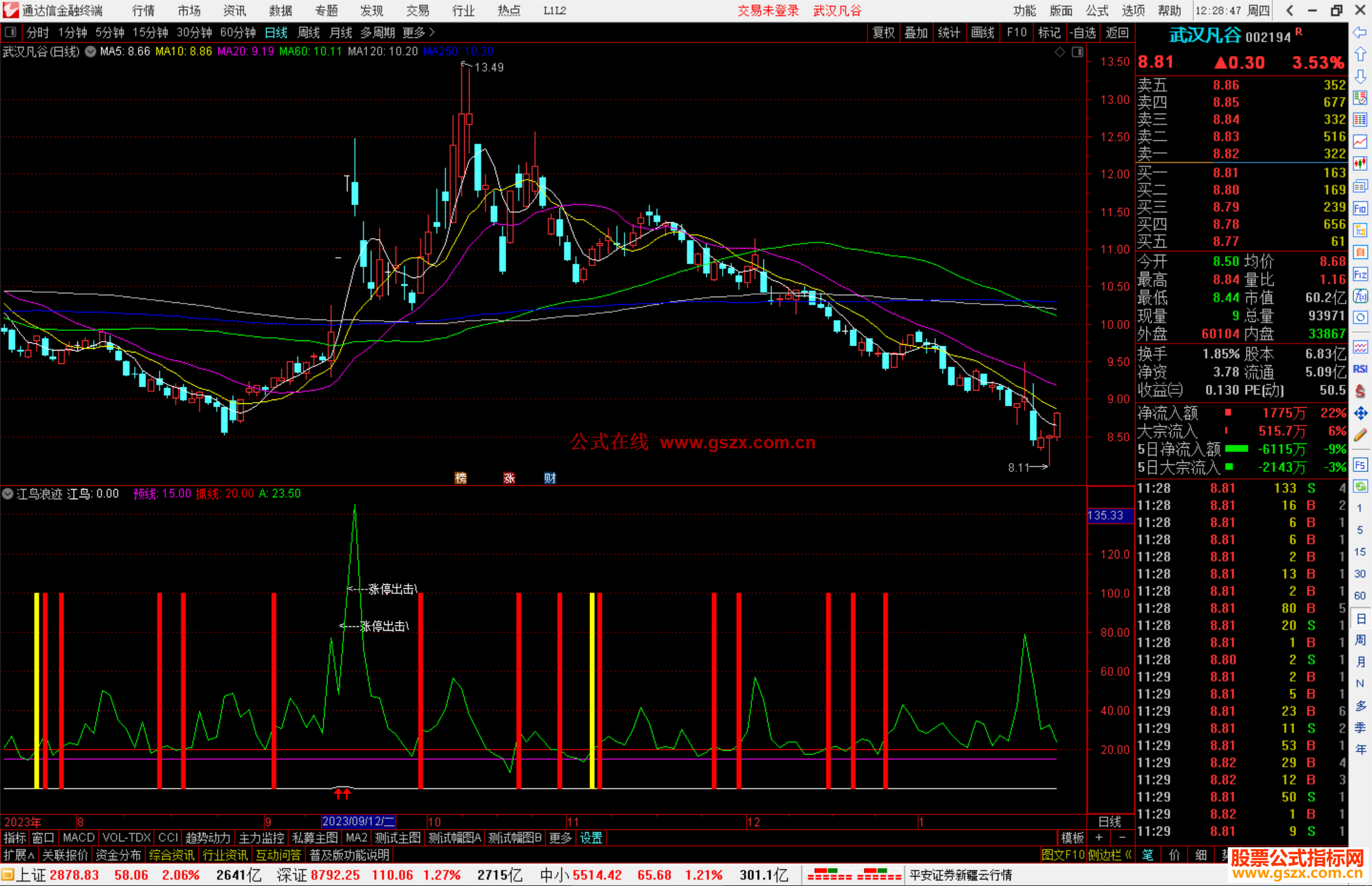Click the plus zoom-in chart button
1372x886 pixels.
pyautogui.click(x=1099, y=838)
